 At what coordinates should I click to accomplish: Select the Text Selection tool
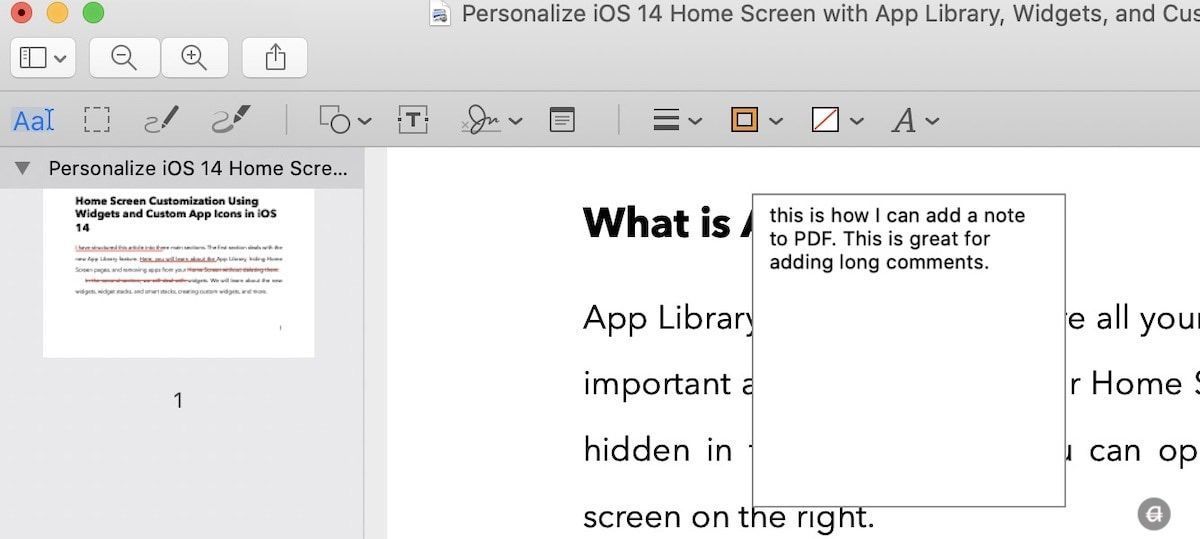click(x=33, y=121)
